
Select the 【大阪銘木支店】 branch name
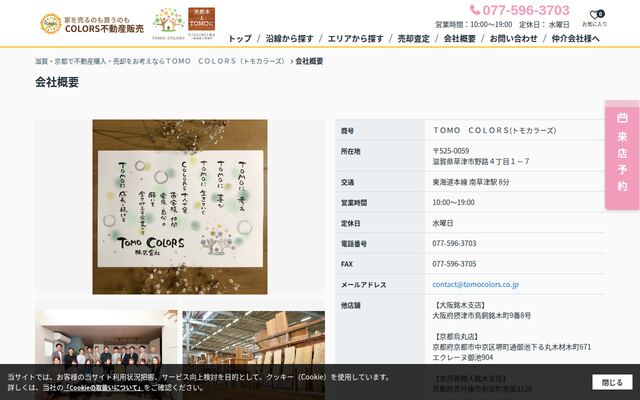click(459, 305)
